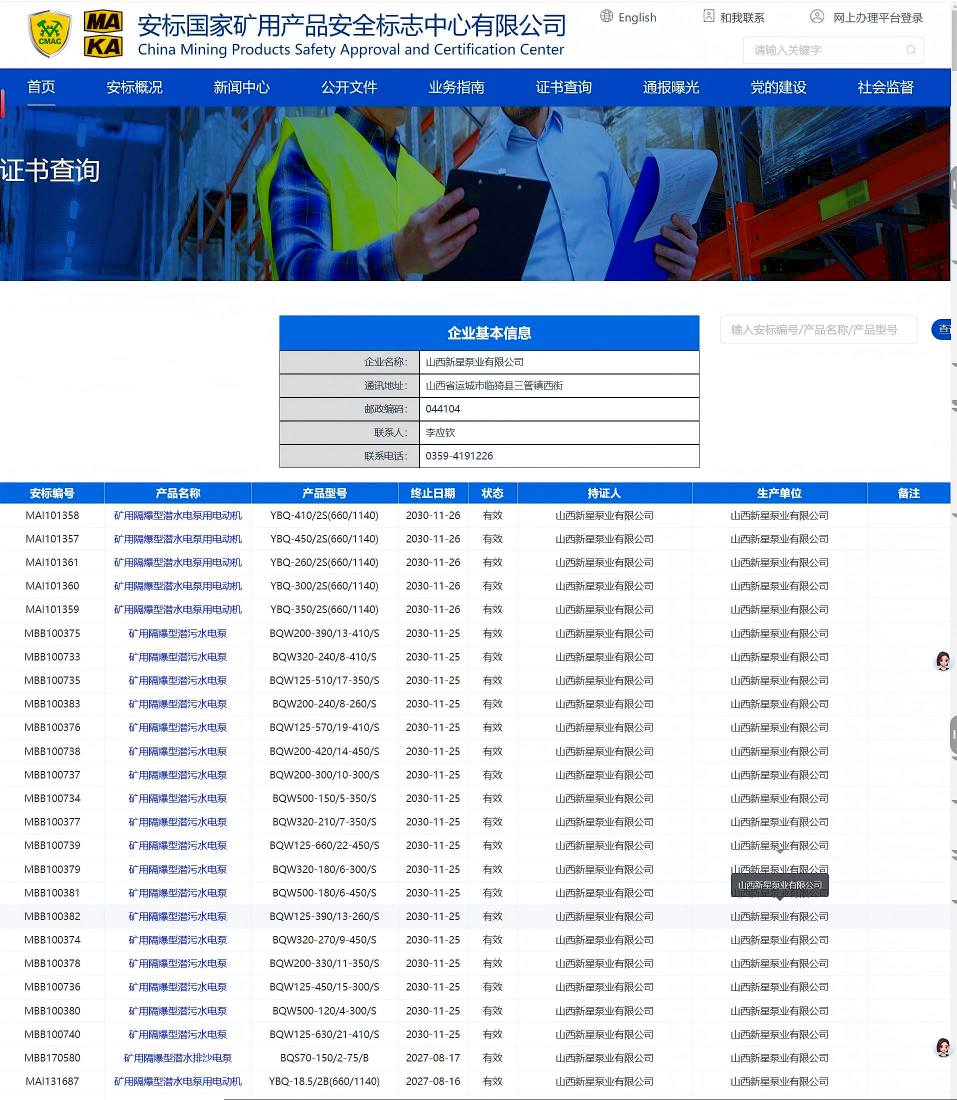Screen dimensions: 957x1100
Task: Open product name link for MBB100375 row
Action: click(177, 634)
